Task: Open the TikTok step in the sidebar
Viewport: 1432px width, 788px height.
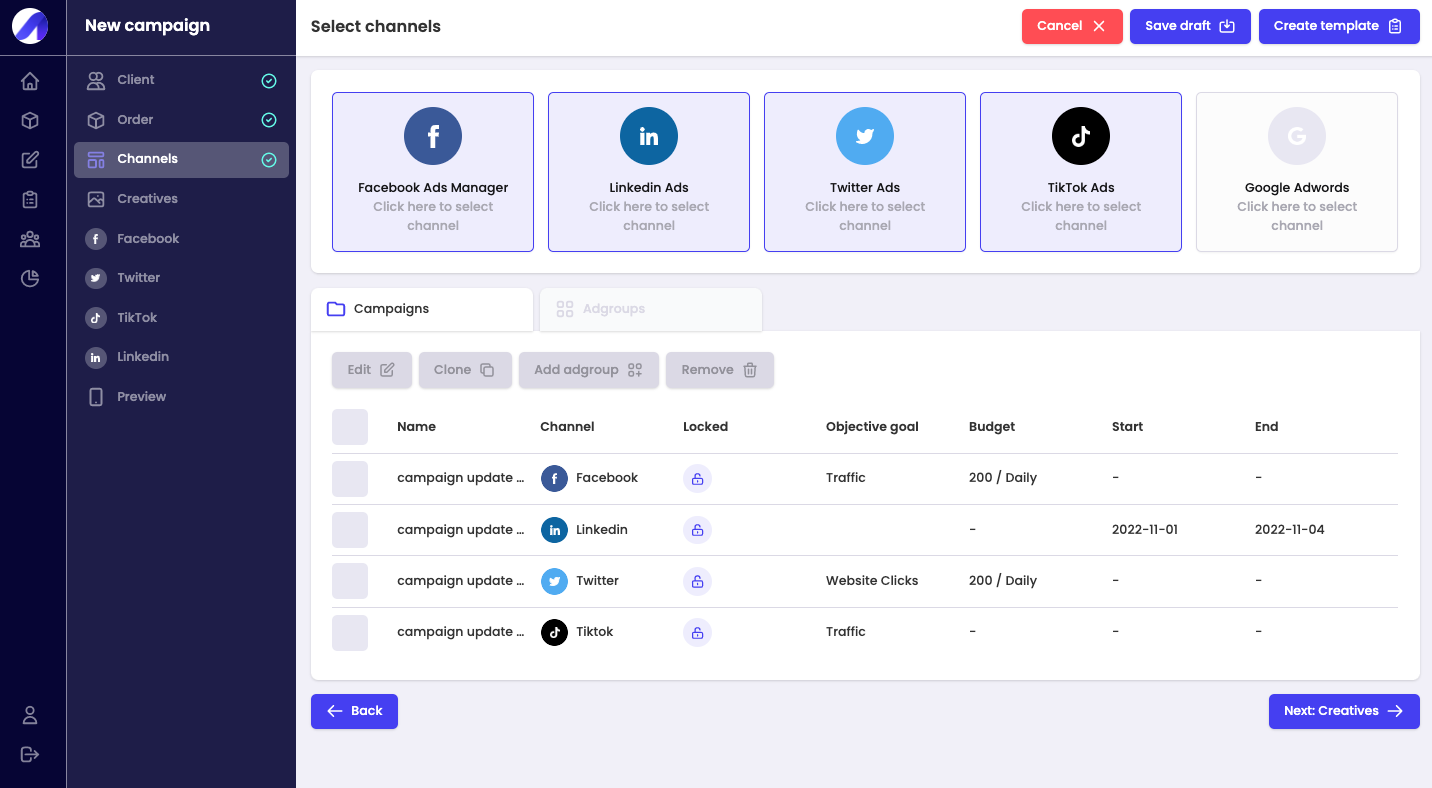Action: click(181, 318)
